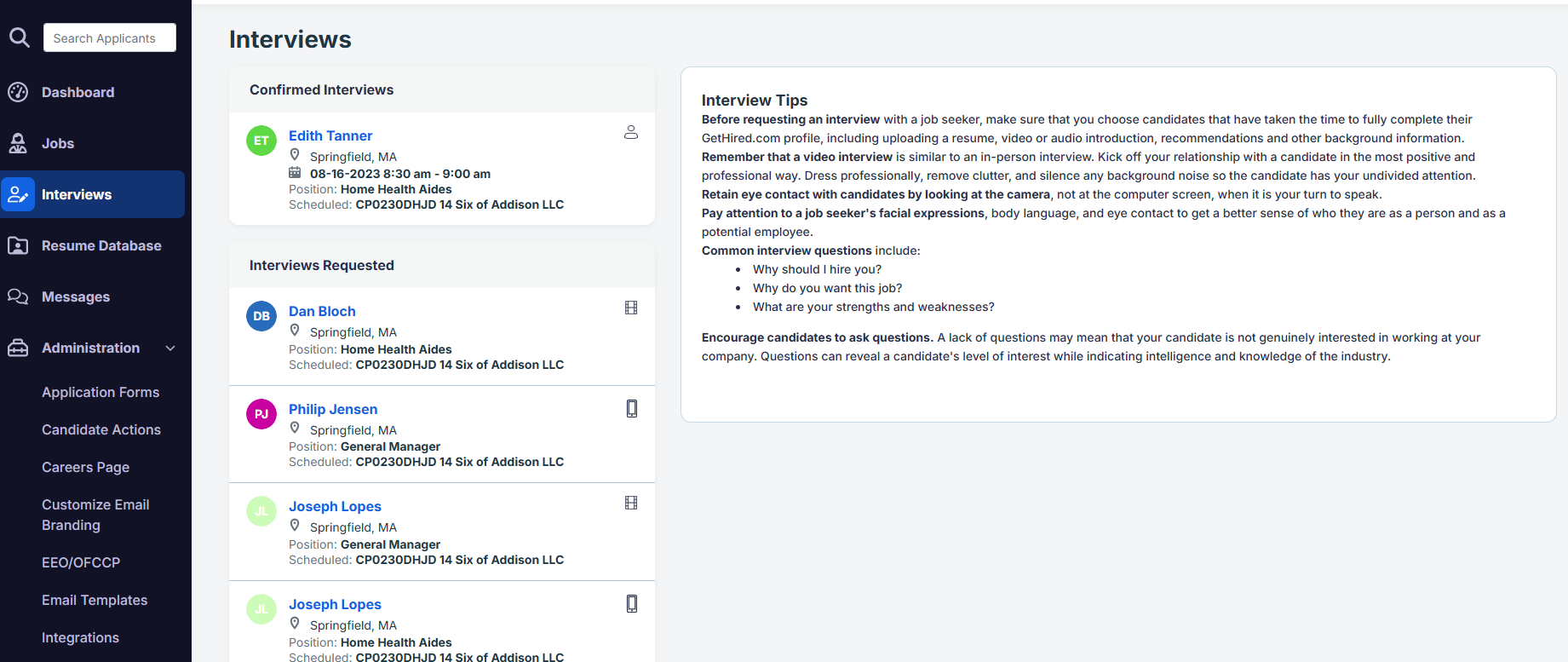Click the Administration briefcase icon
The height and width of the screenshot is (662, 1568).
(x=18, y=348)
